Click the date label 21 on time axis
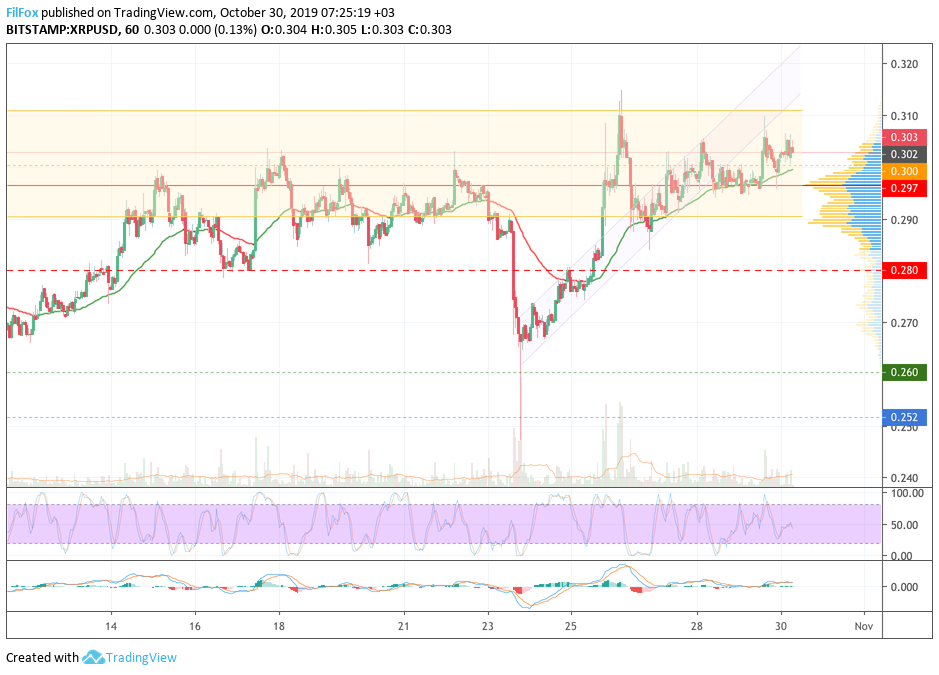This screenshot has width=939, height=675. pos(404,626)
